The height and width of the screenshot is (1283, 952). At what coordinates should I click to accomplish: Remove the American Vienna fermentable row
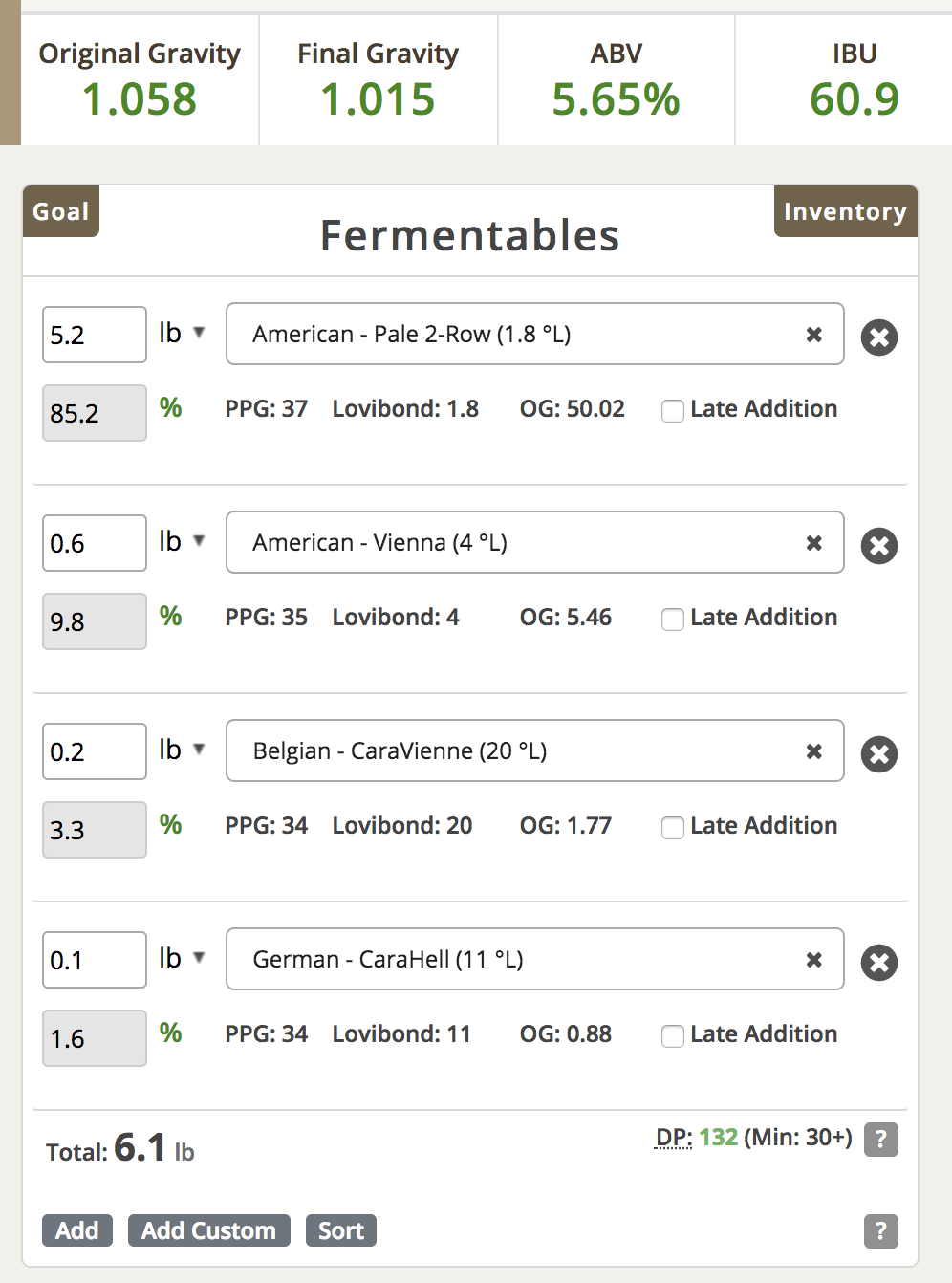tap(879, 546)
